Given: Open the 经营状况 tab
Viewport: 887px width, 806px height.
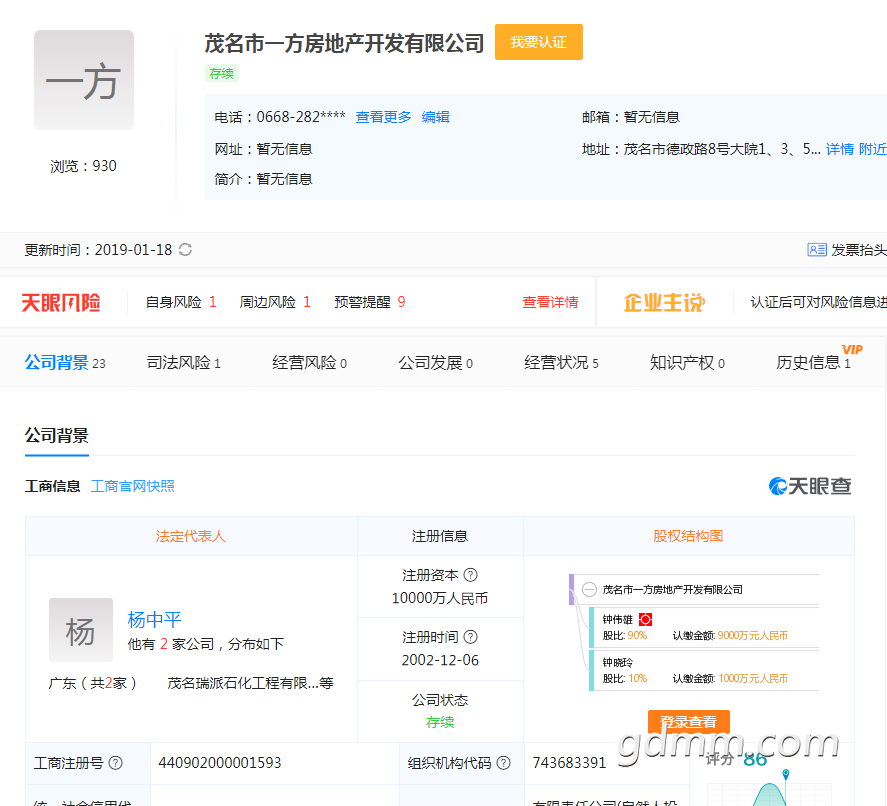Looking at the screenshot, I should click(x=561, y=363).
